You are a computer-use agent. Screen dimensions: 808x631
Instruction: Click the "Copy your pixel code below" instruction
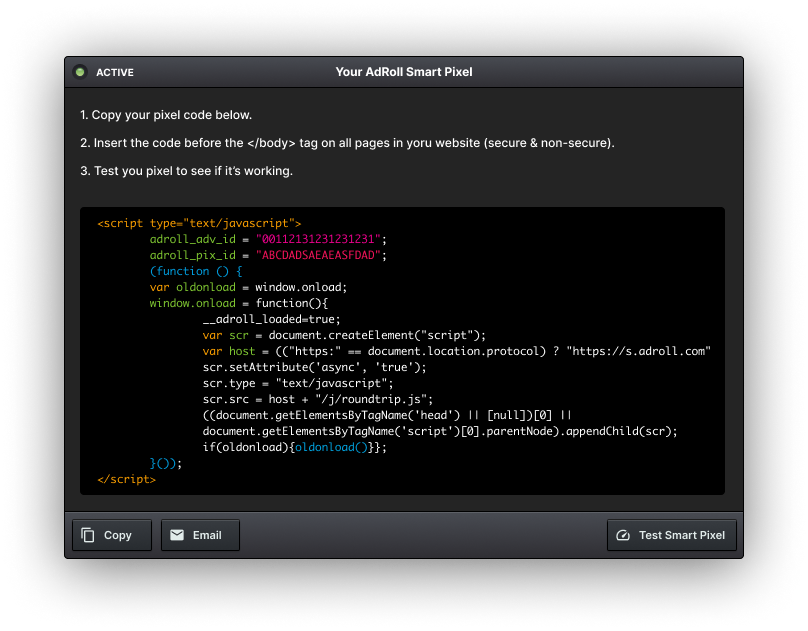(x=166, y=115)
